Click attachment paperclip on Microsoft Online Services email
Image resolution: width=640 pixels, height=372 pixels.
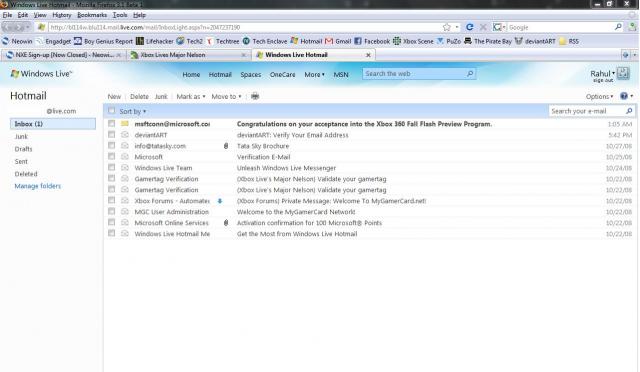[226, 223]
